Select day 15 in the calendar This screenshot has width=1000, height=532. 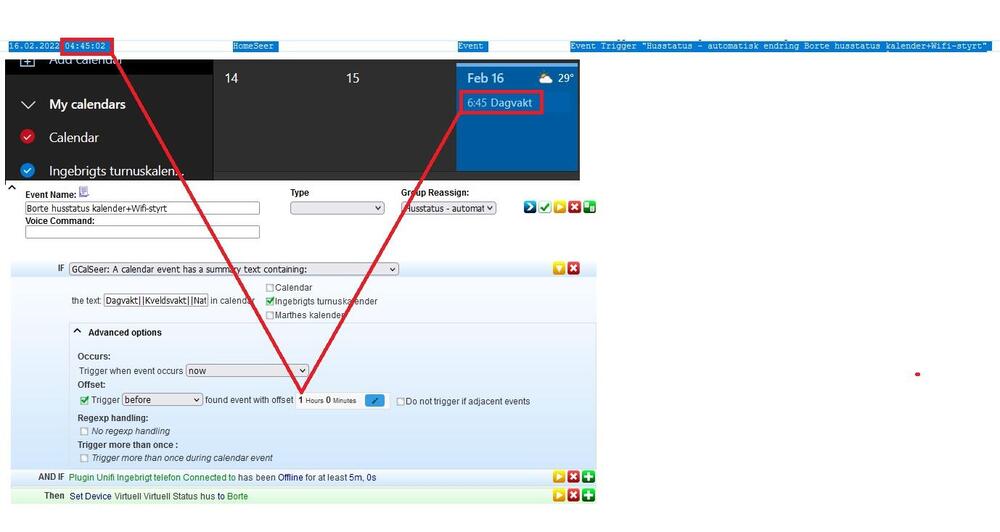pyautogui.click(x=353, y=78)
